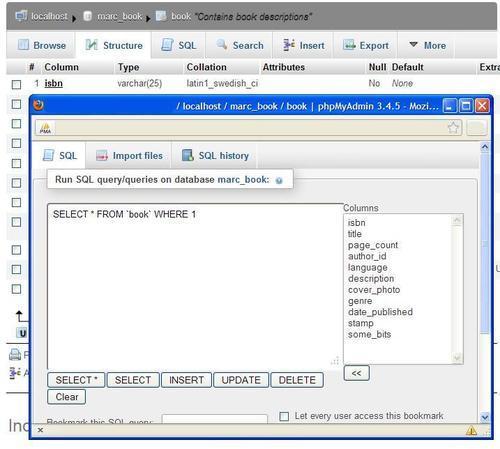Click the x icon in popup status bar

tap(40, 430)
